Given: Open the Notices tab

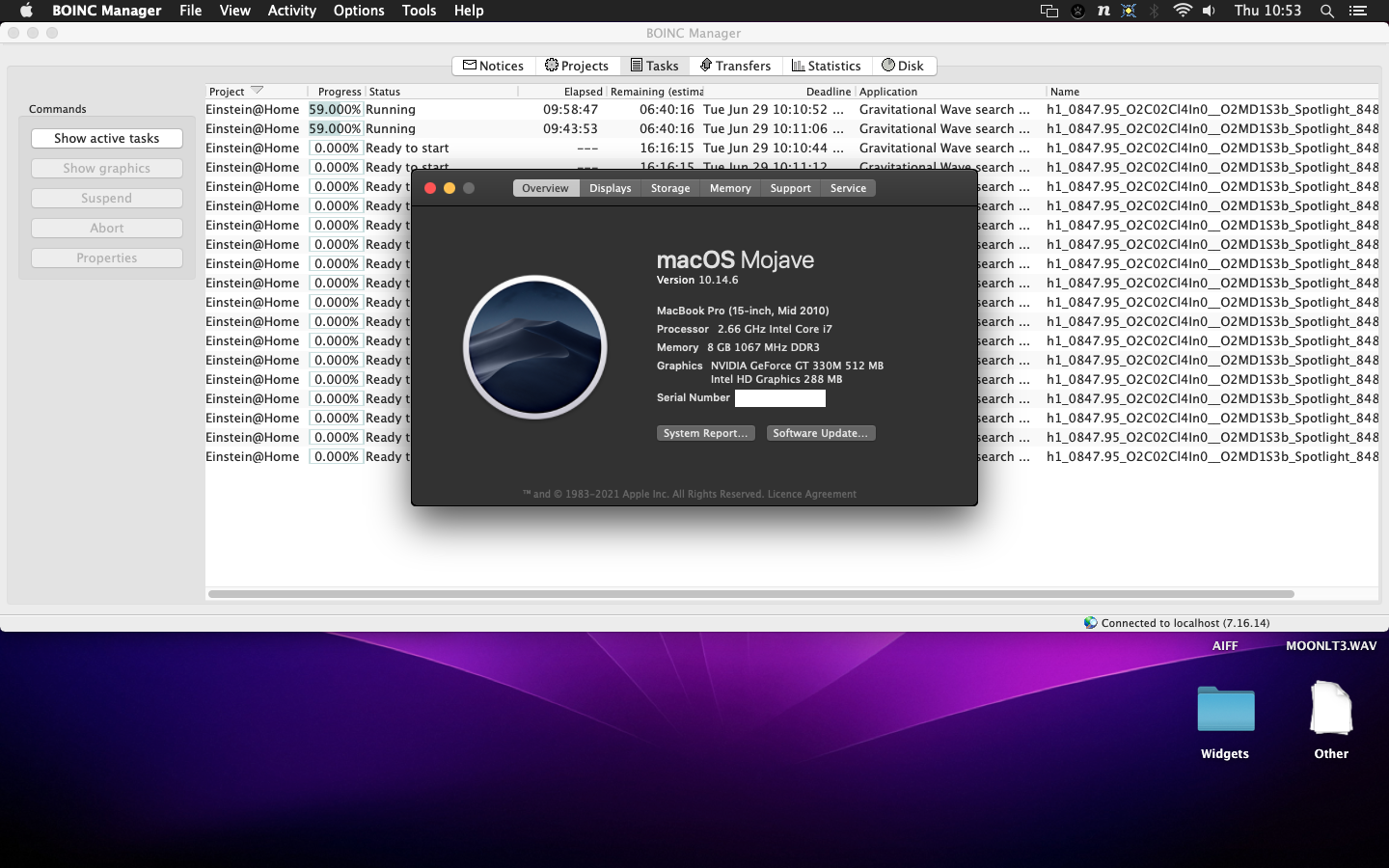Looking at the screenshot, I should 493,66.
